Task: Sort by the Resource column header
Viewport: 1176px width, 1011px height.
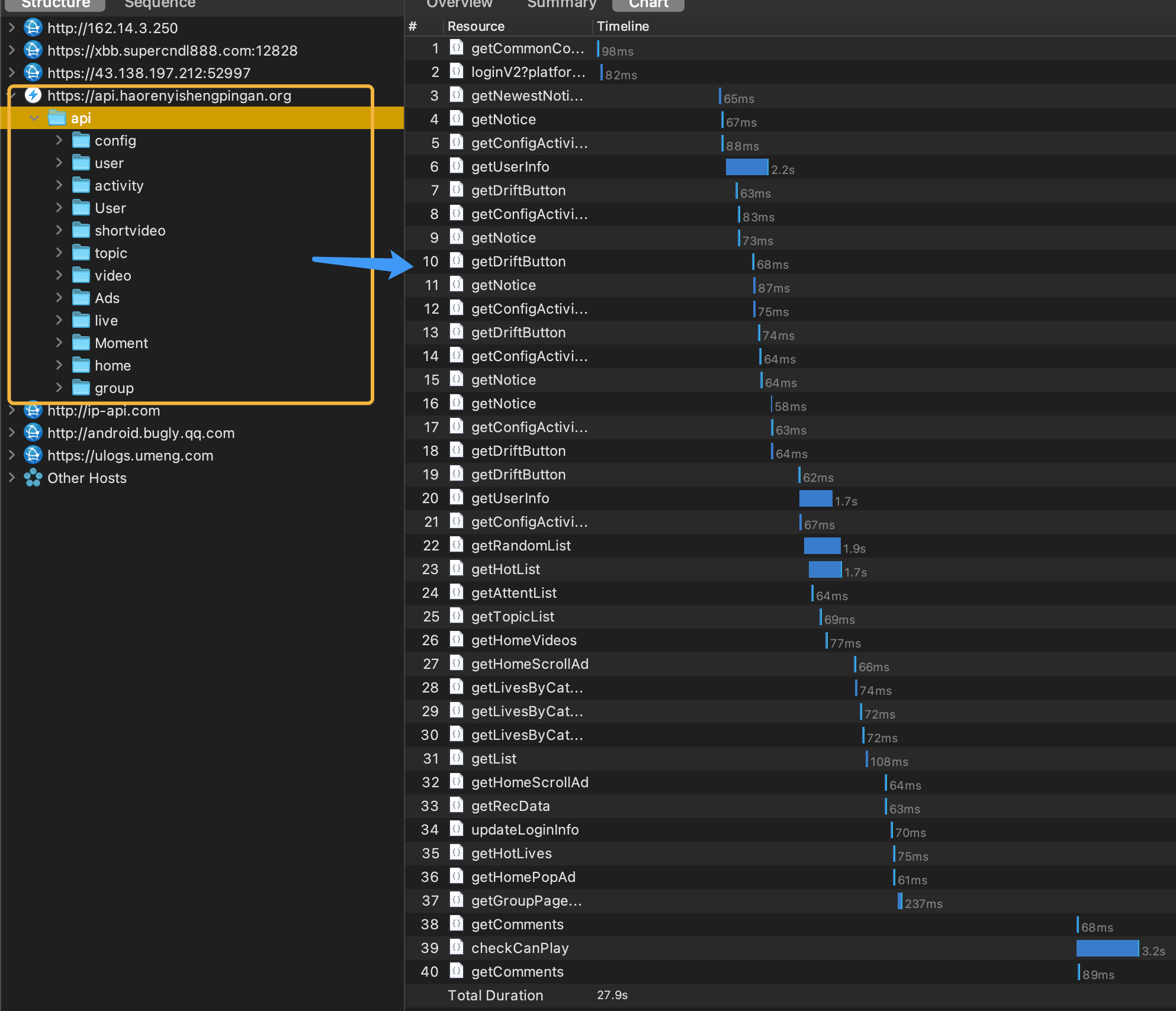Action: coord(475,26)
